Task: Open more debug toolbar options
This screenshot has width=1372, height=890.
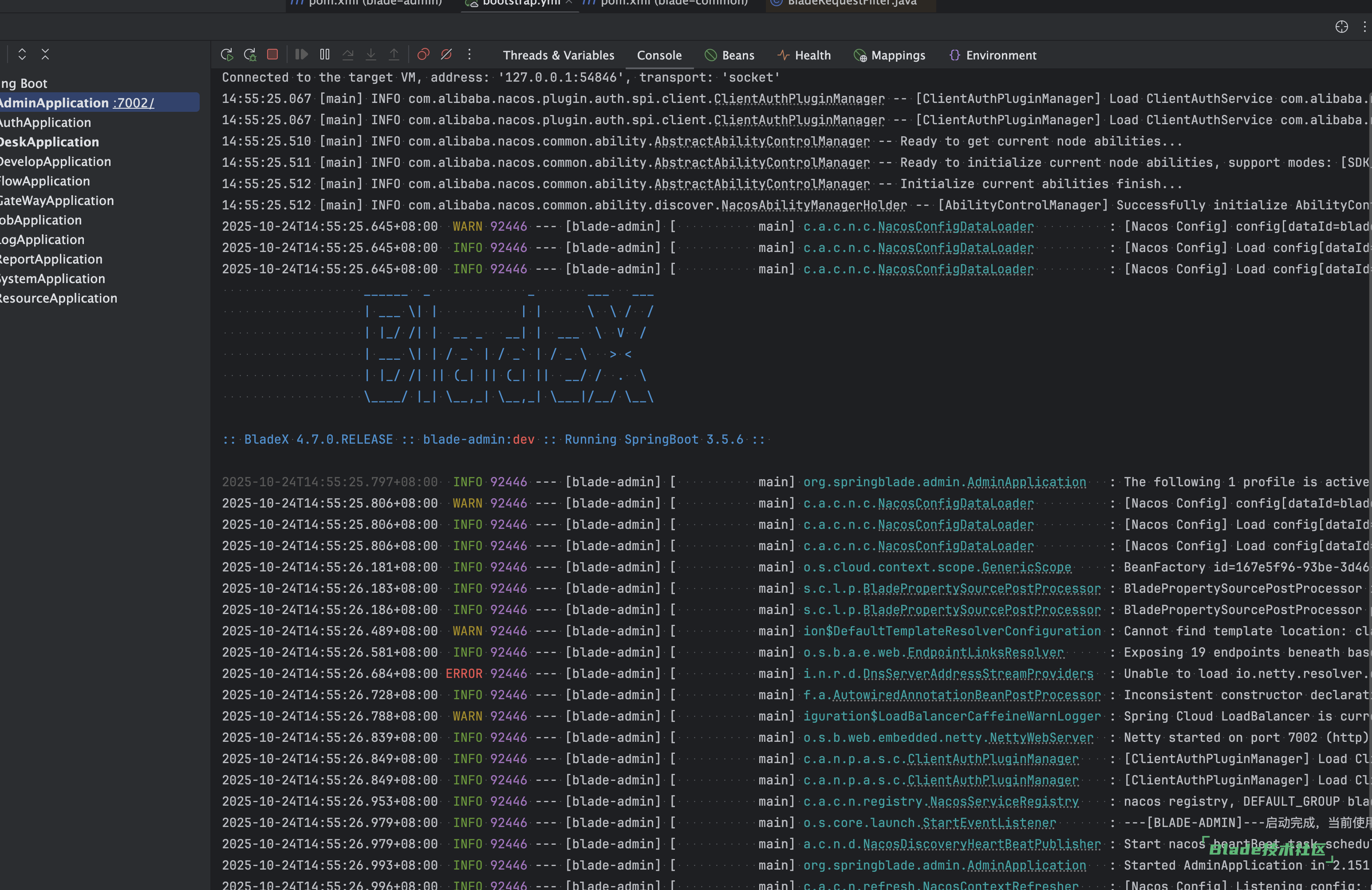Action: coord(469,54)
